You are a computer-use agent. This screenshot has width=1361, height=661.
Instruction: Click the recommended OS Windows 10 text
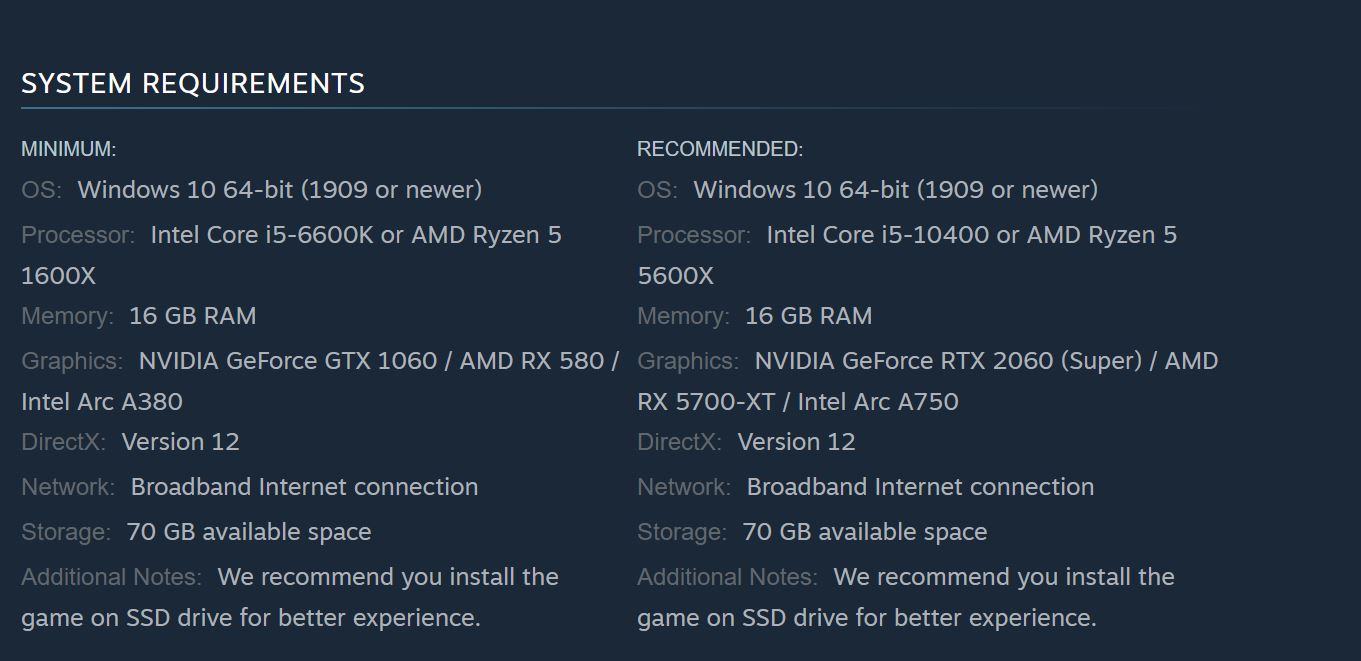point(896,190)
